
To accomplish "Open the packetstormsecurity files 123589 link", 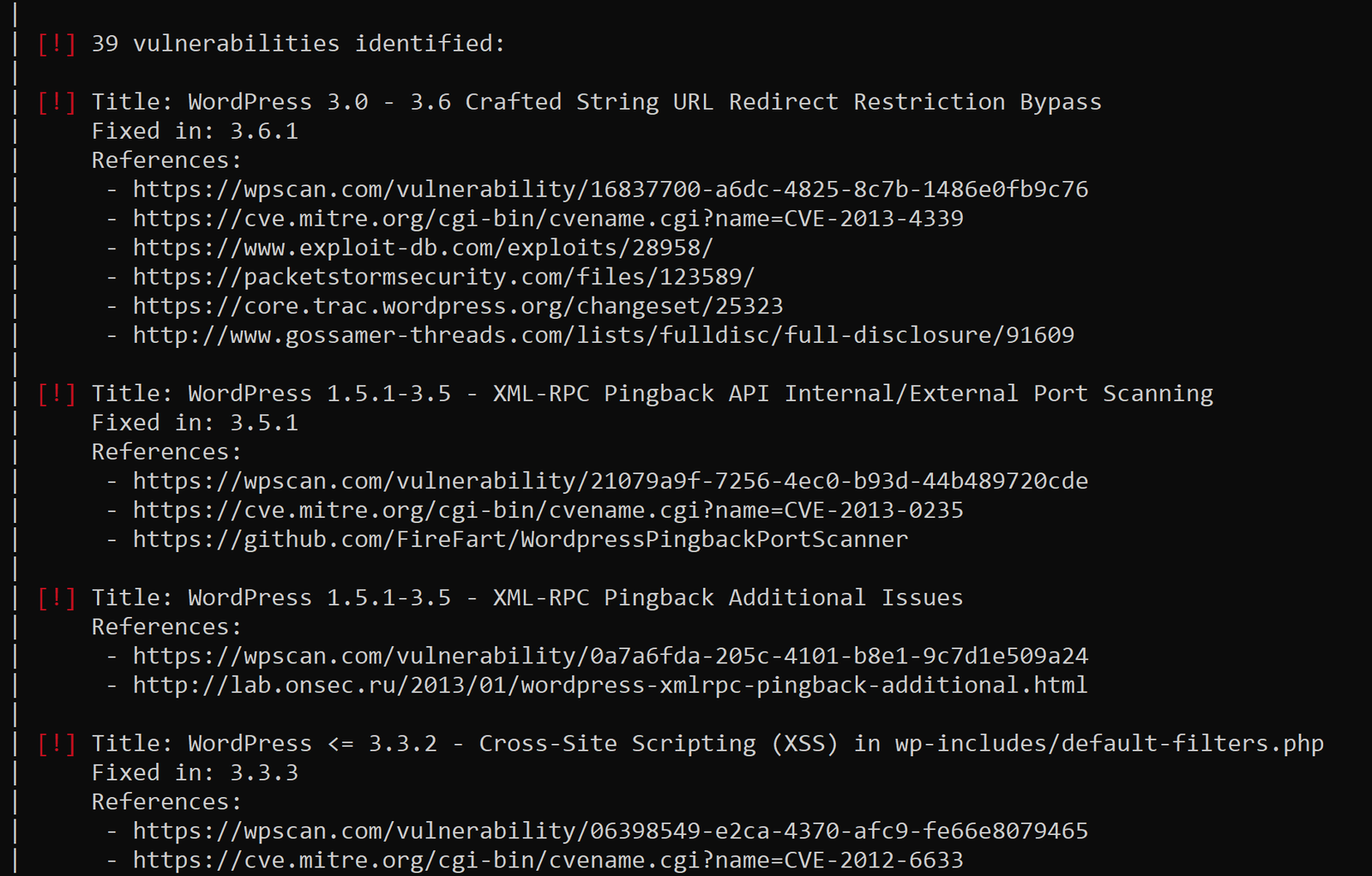I will [443, 276].
